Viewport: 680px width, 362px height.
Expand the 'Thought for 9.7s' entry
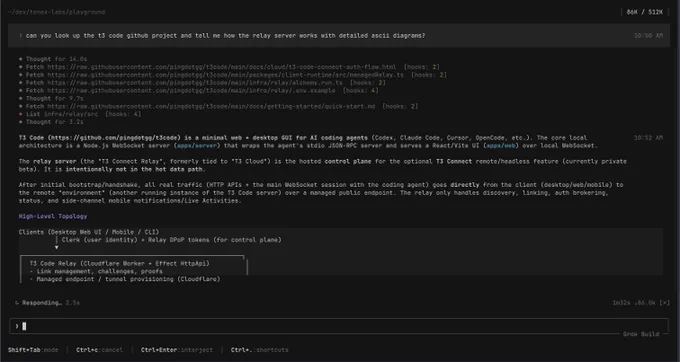[51, 98]
